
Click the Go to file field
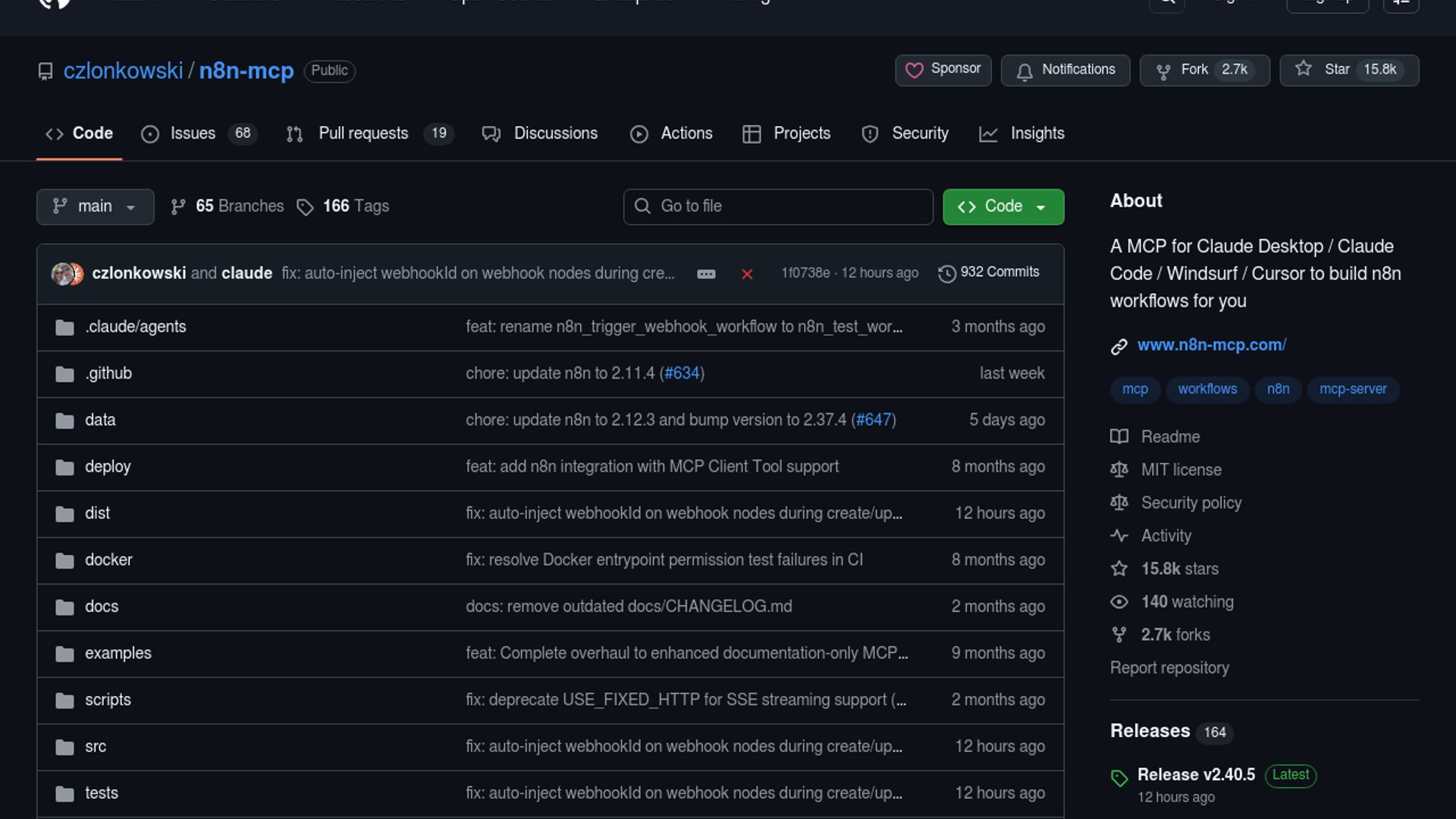coord(778,206)
